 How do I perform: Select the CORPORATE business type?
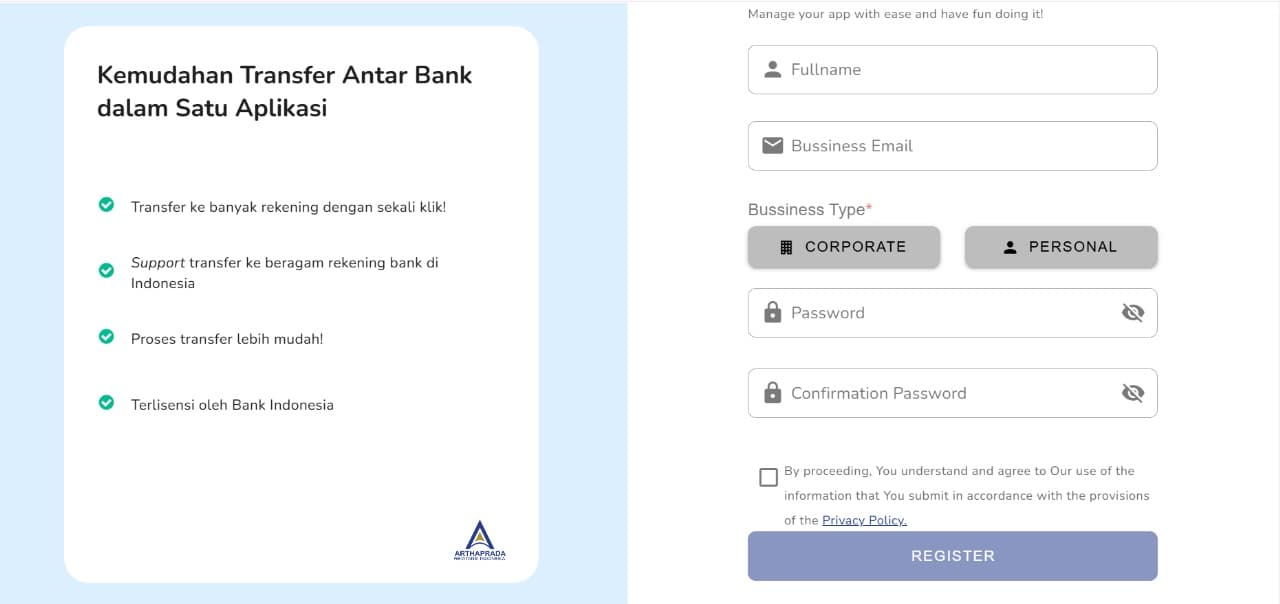point(844,247)
